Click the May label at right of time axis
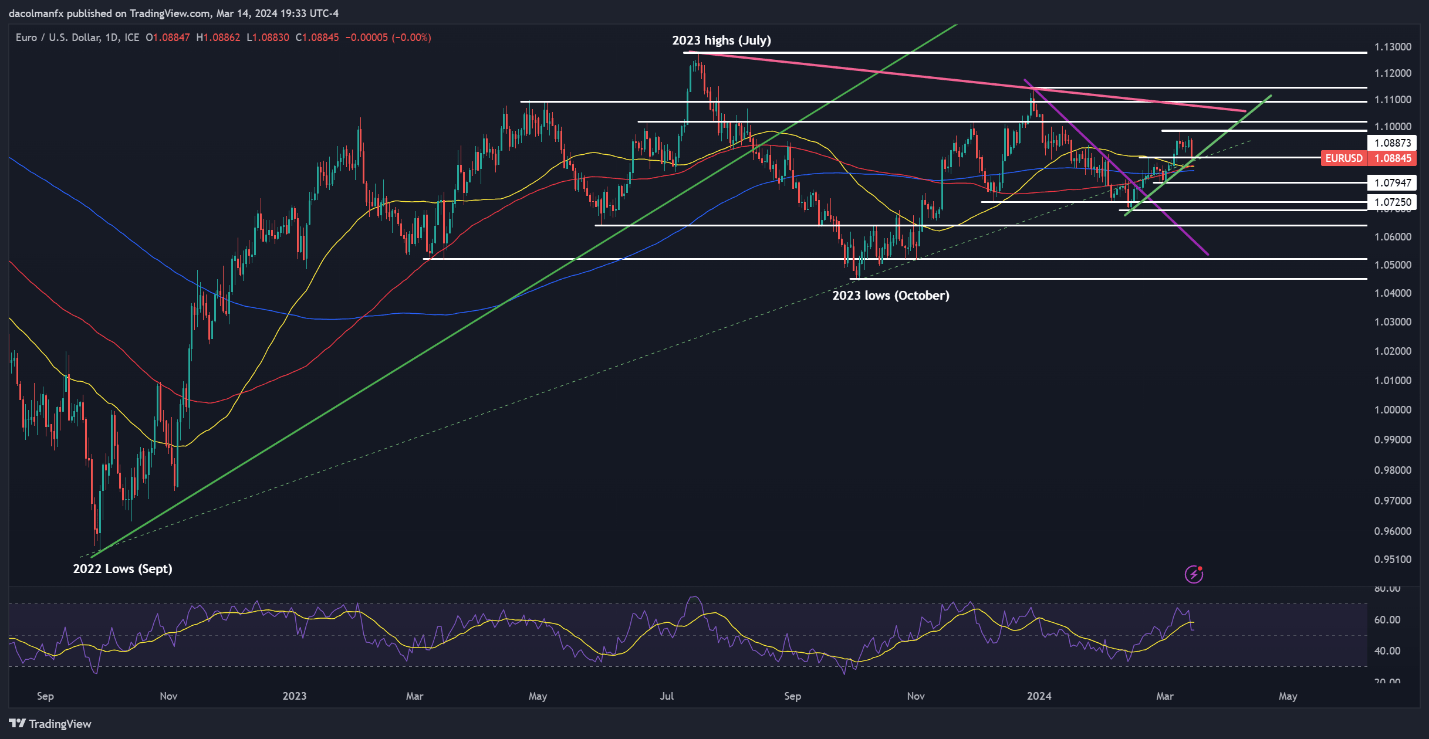 click(x=1288, y=695)
